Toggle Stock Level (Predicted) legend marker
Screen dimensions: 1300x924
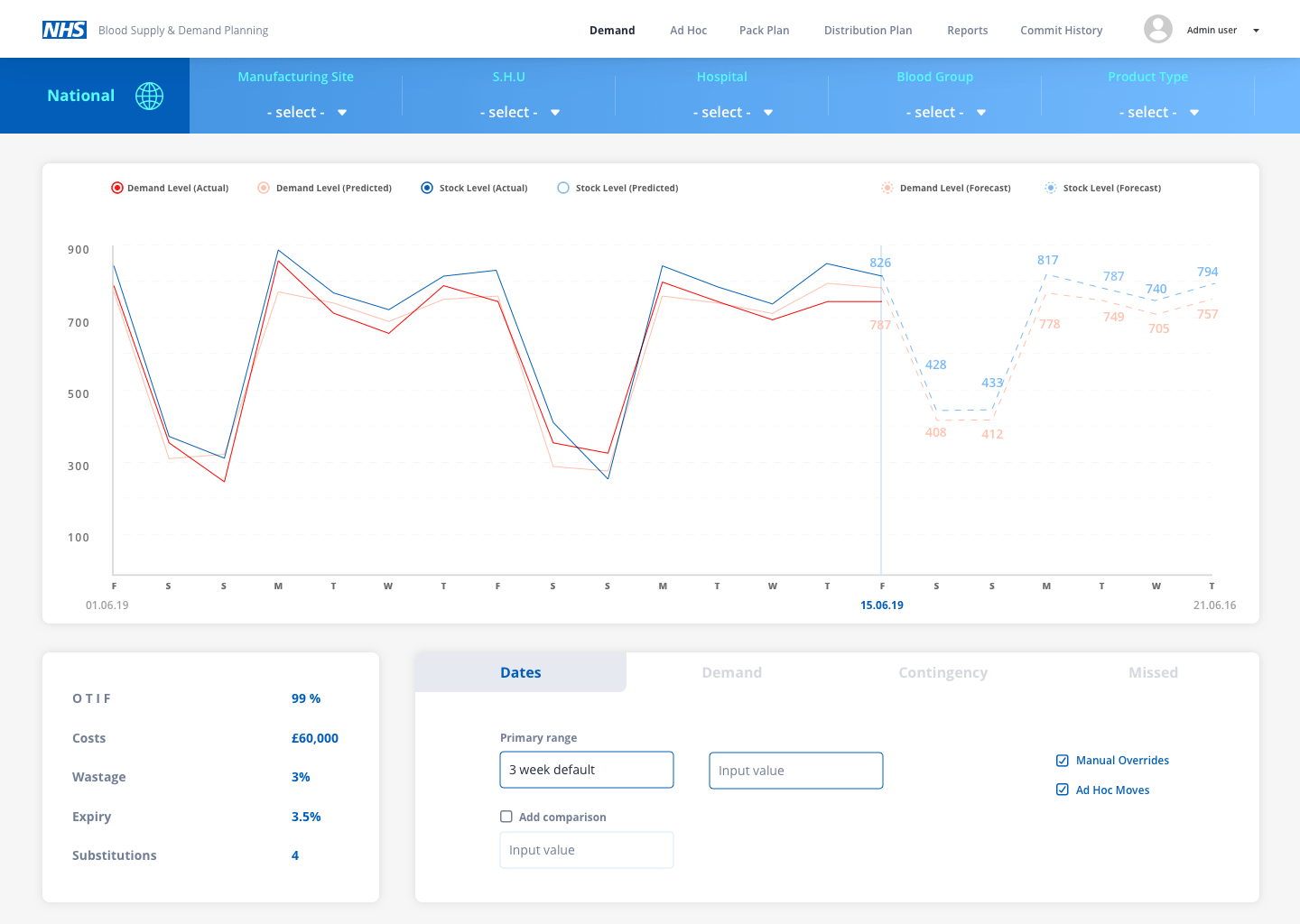click(x=563, y=188)
